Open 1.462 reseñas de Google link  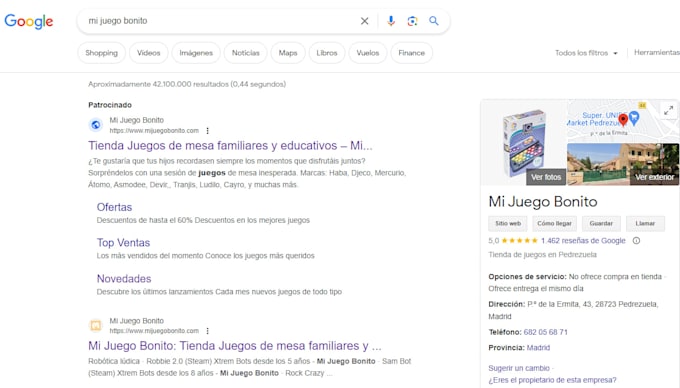(583, 241)
